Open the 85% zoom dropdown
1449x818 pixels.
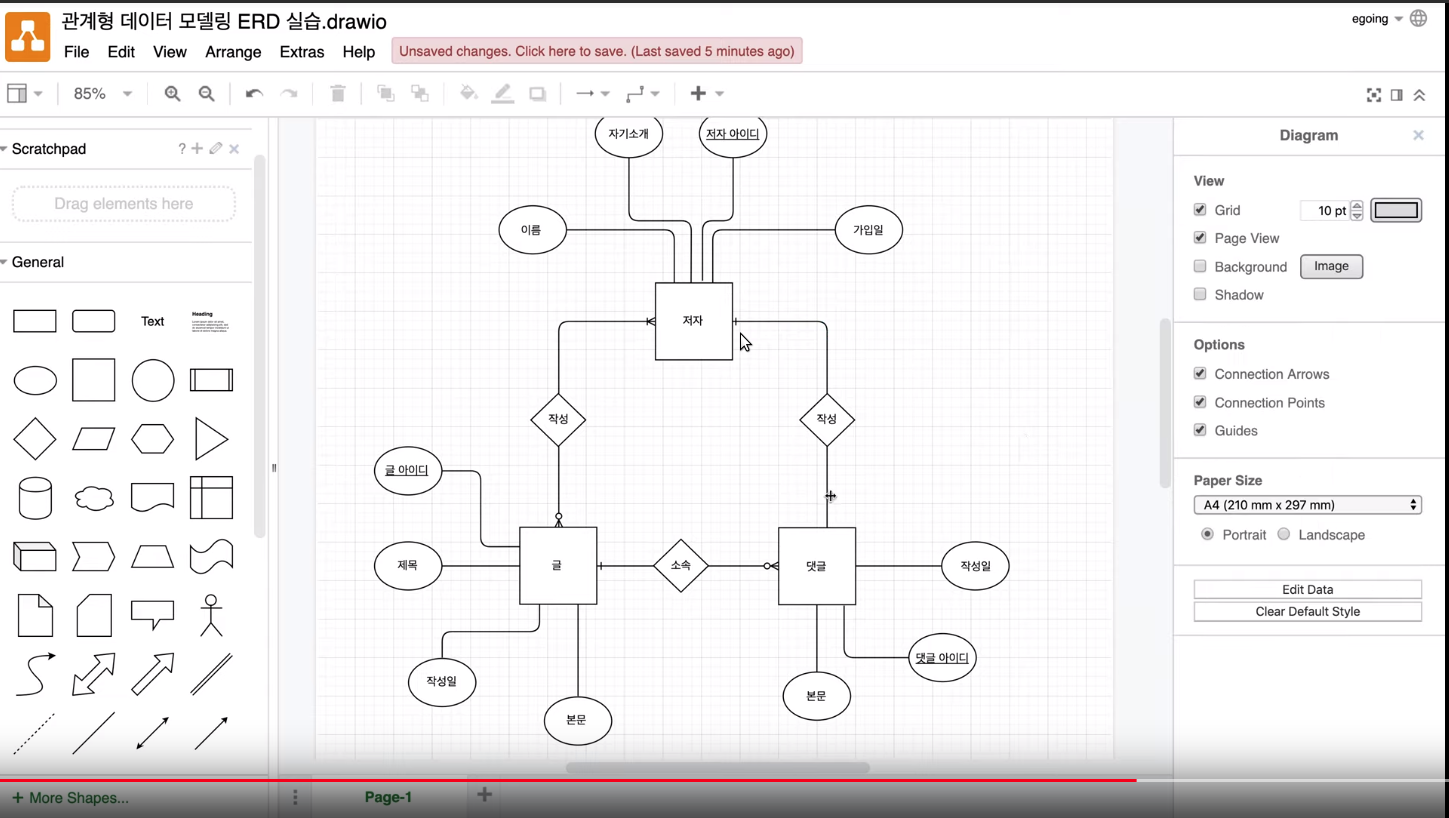[x=102, y=93]
